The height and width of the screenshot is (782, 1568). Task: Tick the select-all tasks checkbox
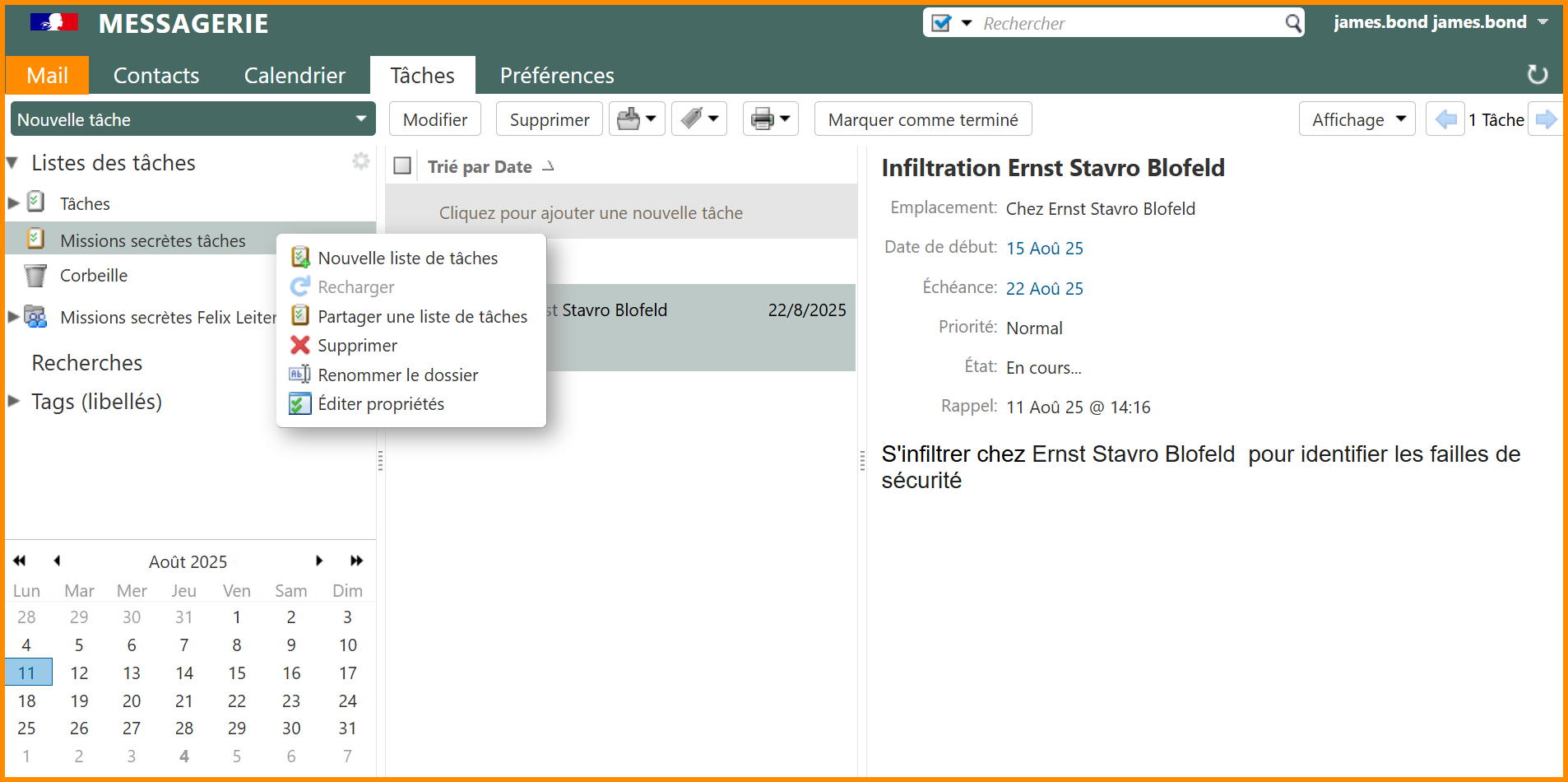[402, 166]
